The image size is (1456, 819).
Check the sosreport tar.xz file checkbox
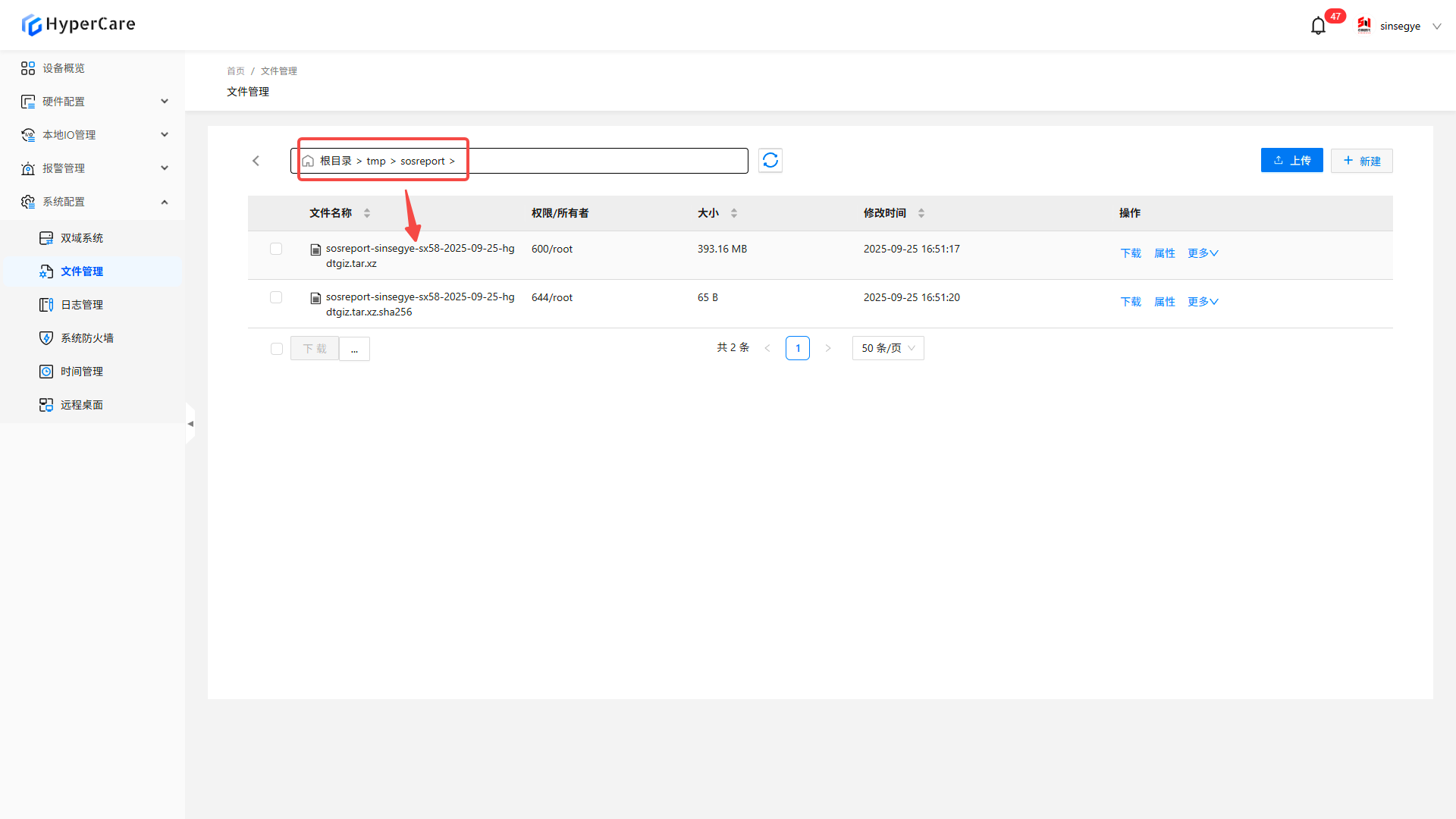point(276,249)
